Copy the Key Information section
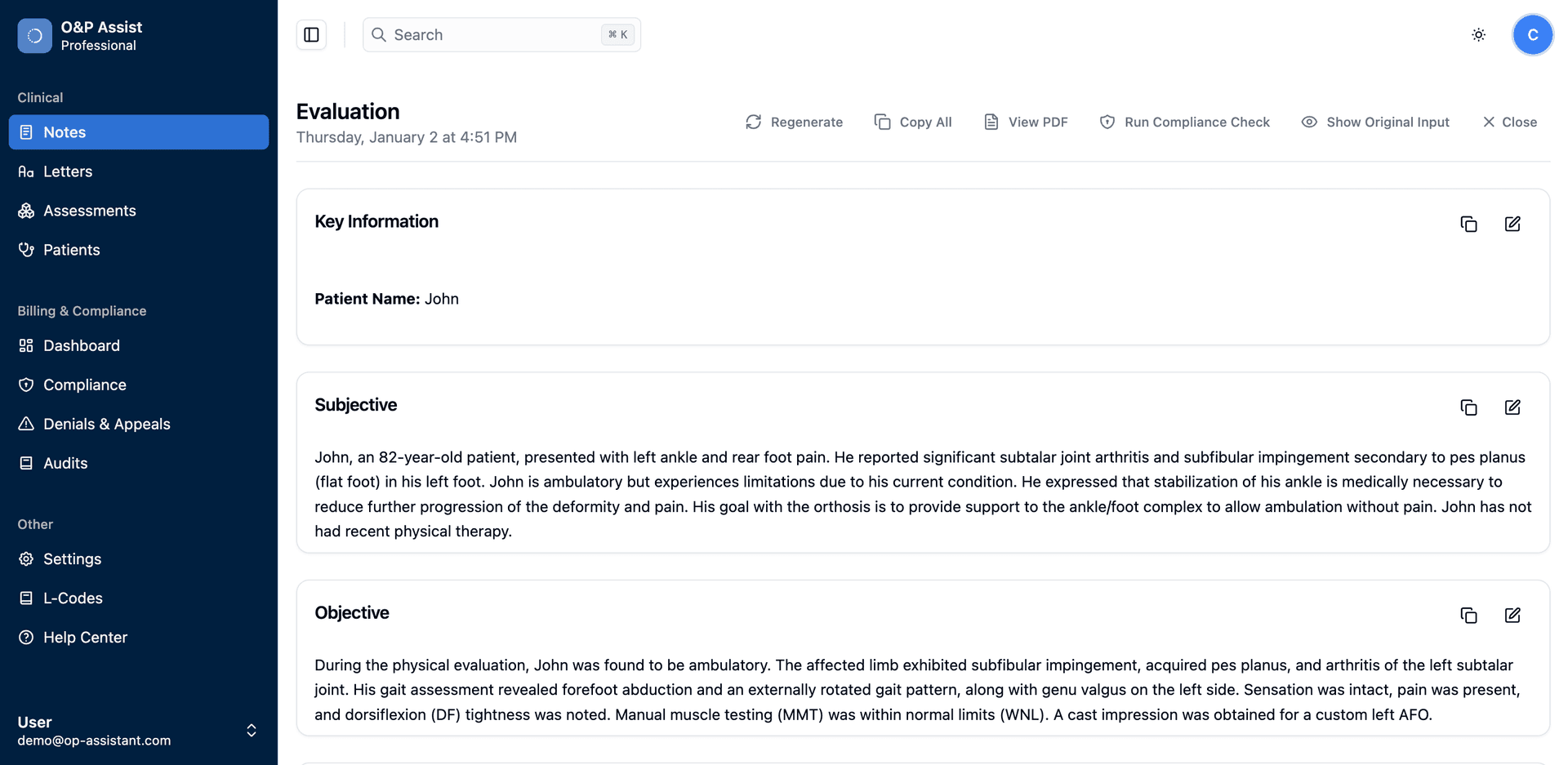The width and height of the screenshot is (1568, 765). 1468,224
